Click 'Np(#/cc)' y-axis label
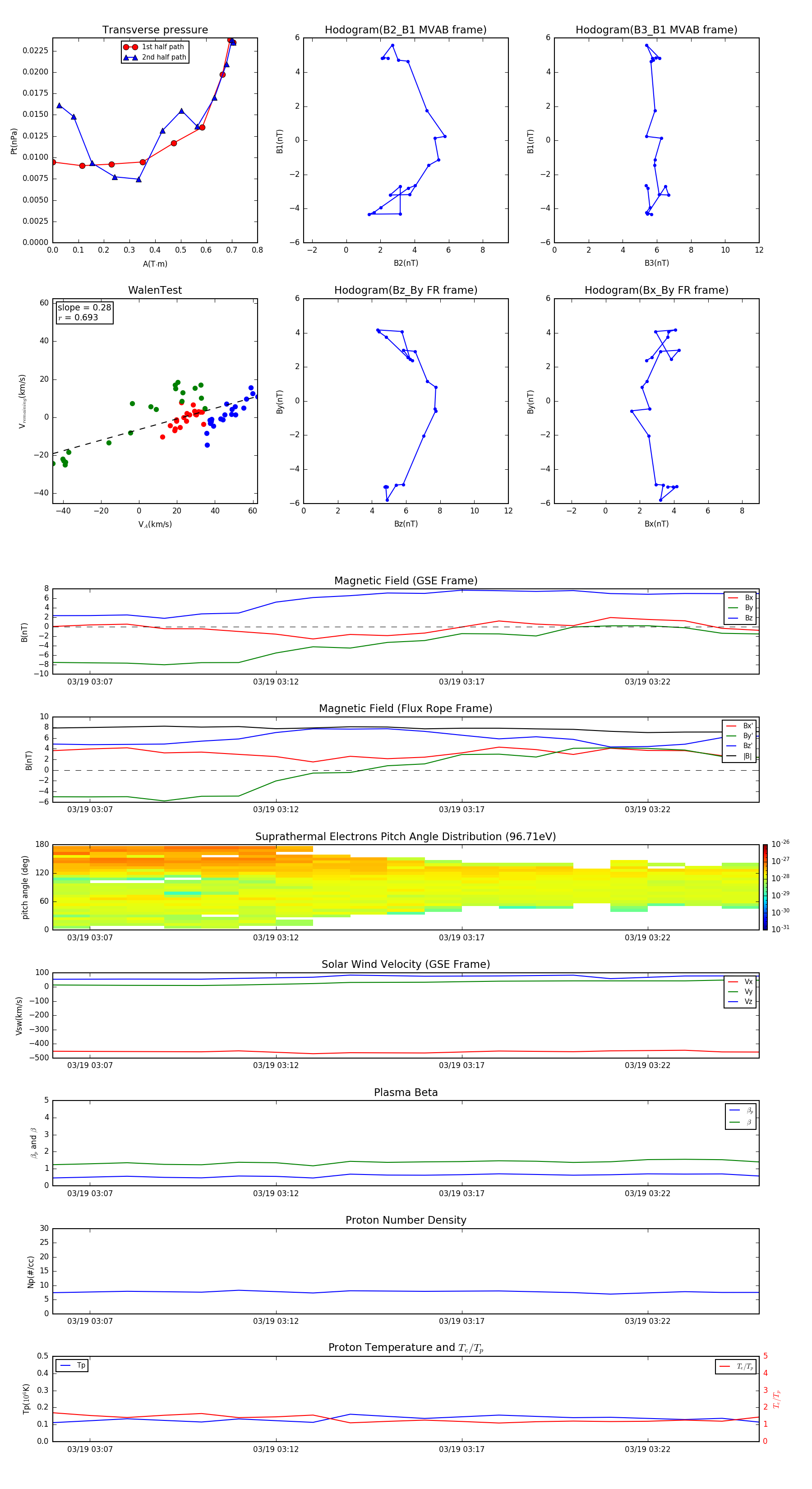 pyautogui.click(x=31, y=1271)
